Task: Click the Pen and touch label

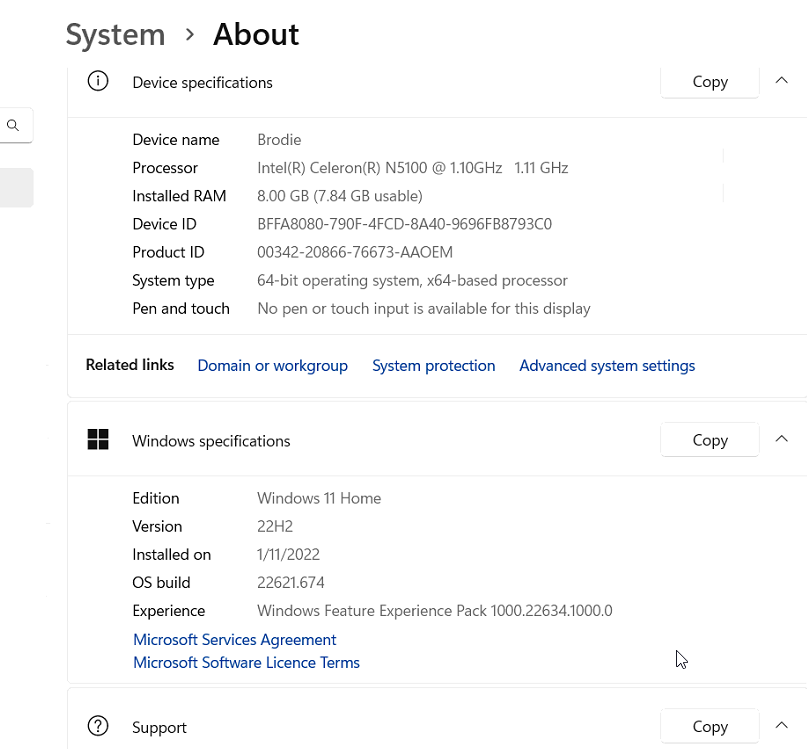Action: pos(181,309)
